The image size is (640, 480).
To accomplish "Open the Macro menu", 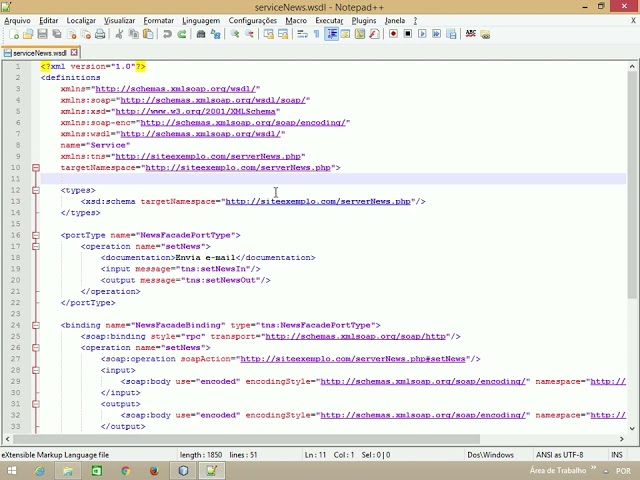I will pyautogui.click(x=296, y=20).
